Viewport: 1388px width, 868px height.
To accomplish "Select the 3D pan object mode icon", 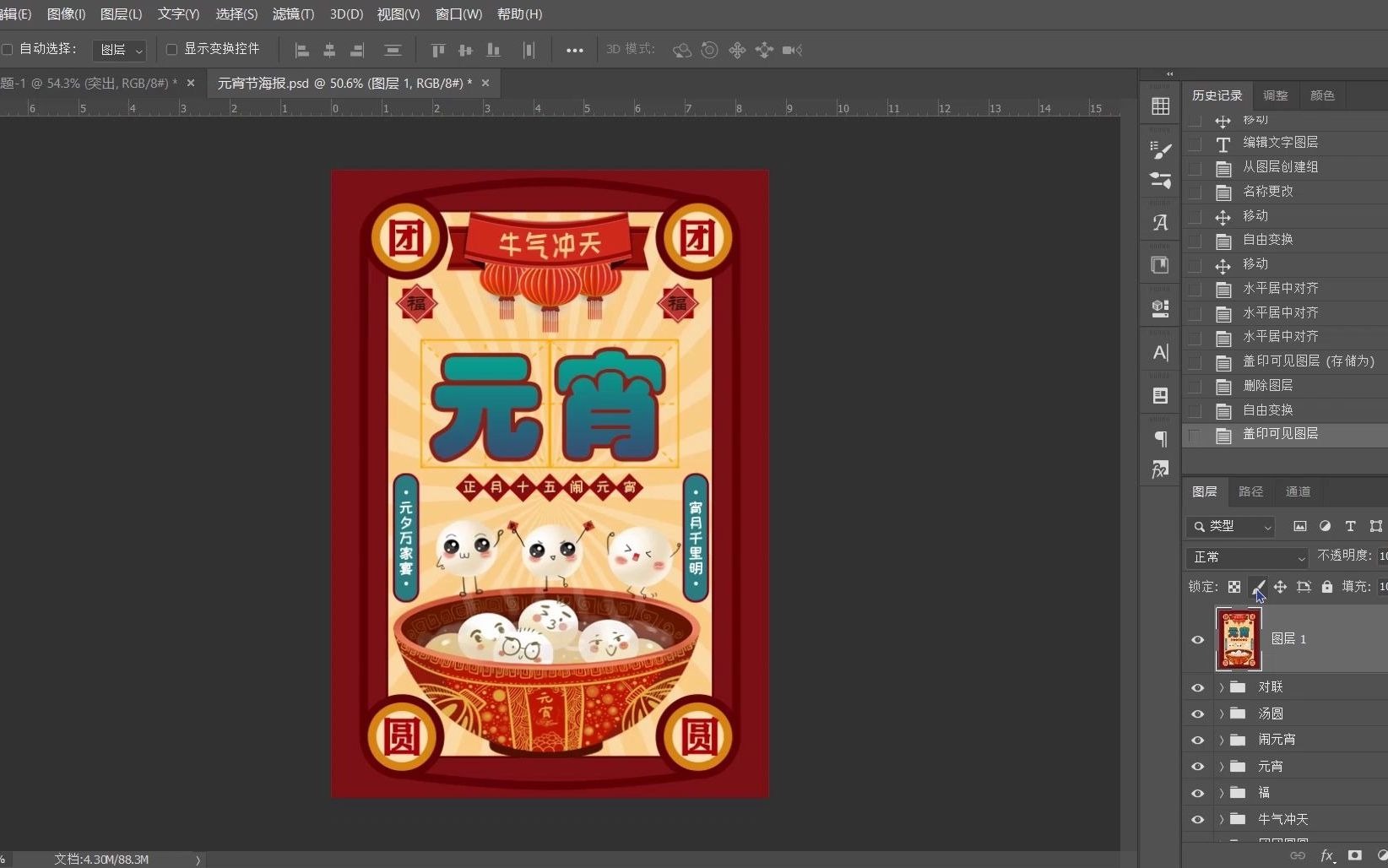I will 737,50.
